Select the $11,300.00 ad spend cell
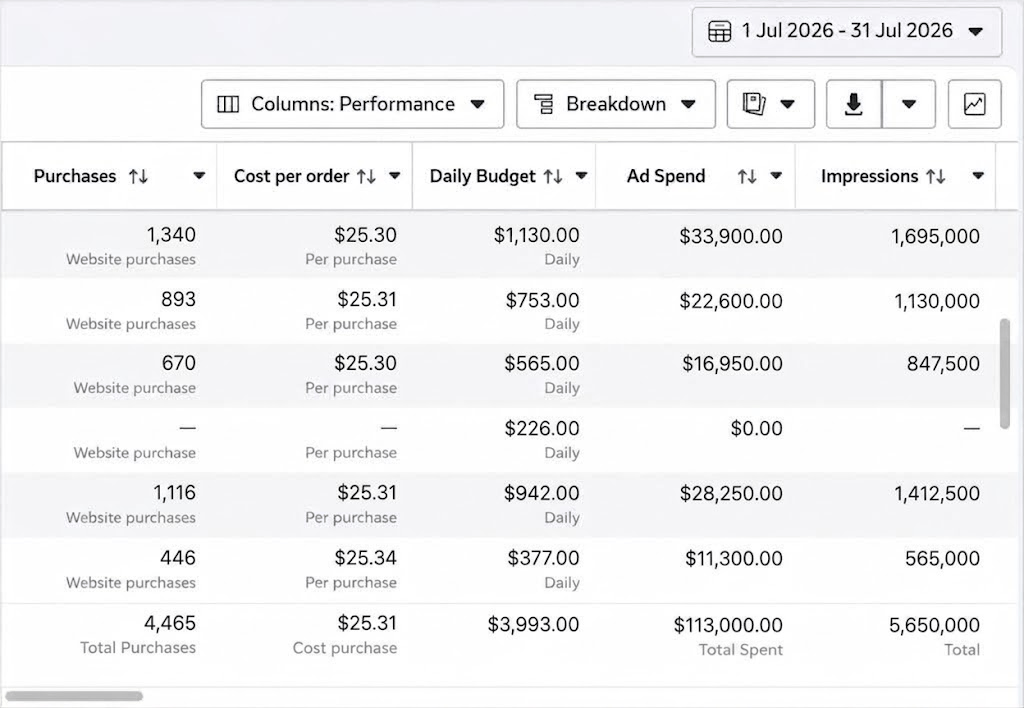The image size is (1024, 708). [733, 558]
